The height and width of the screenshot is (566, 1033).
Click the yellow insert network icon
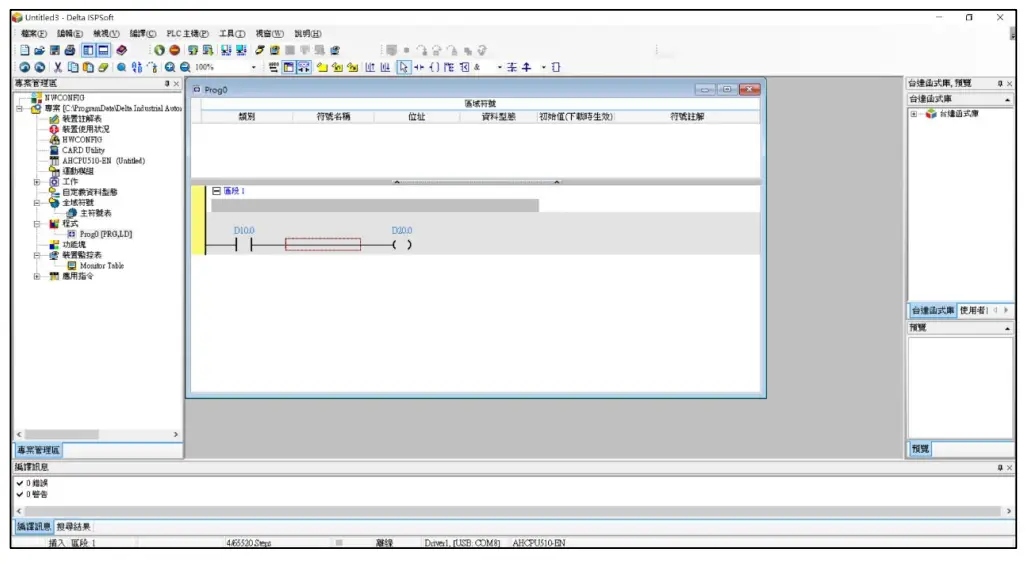click(322, 67)
